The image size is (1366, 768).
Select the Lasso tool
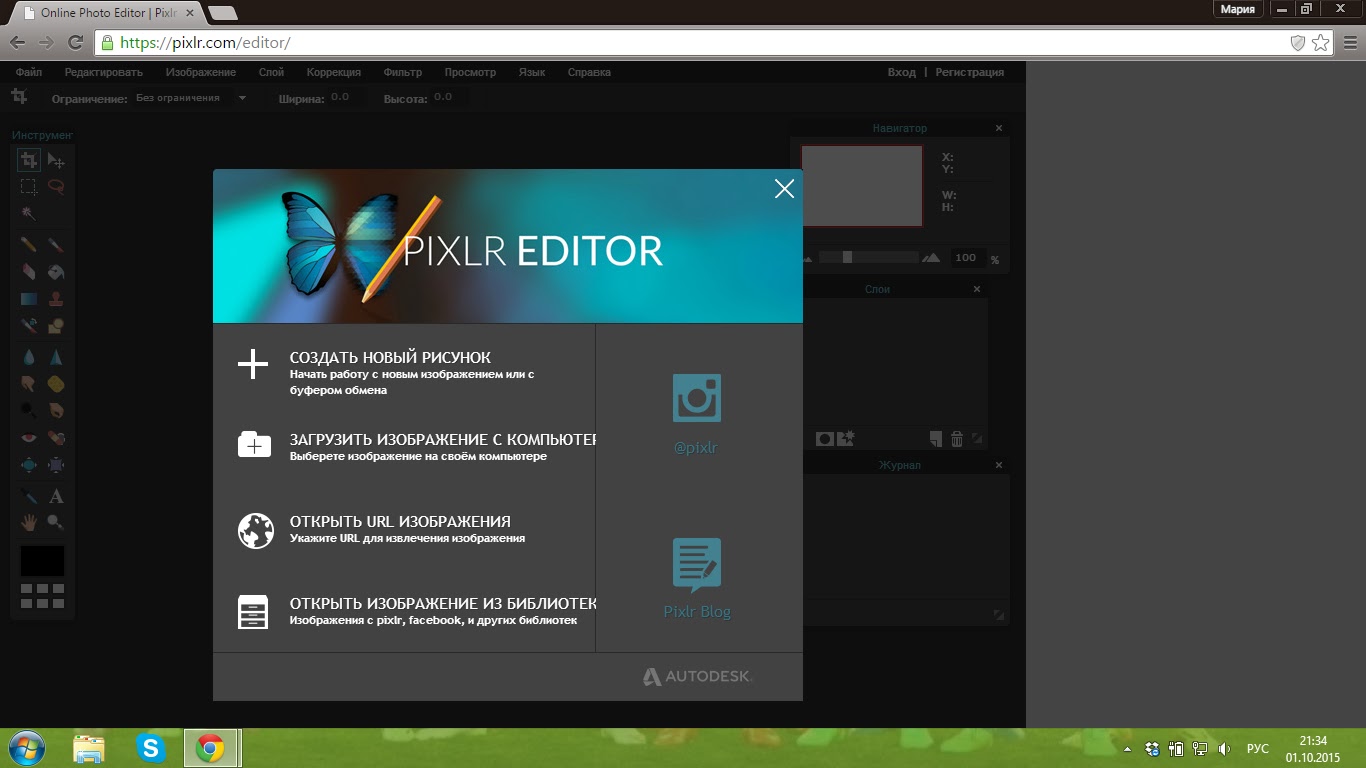pyautogui.click(x=56, y=187)
